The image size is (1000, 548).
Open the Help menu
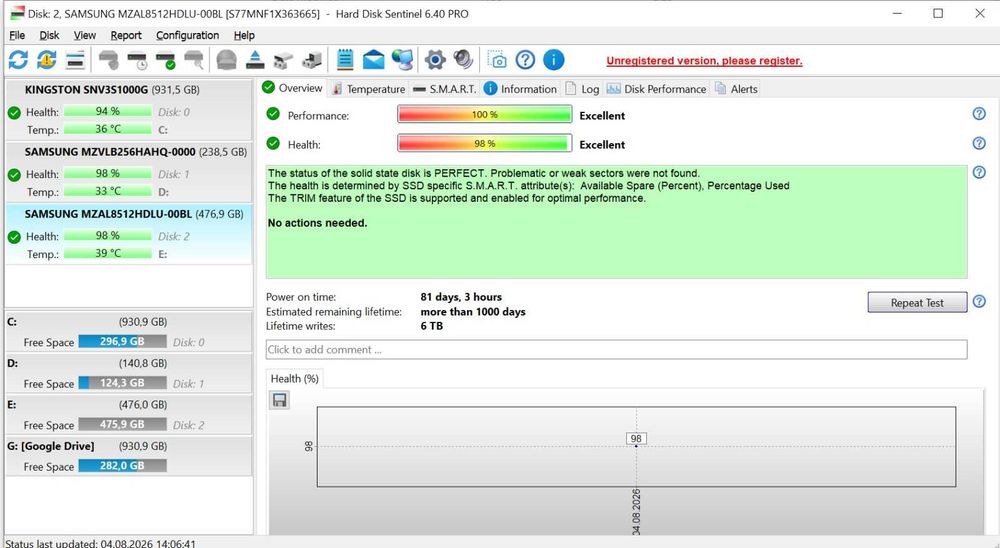[x=244, y=35]
